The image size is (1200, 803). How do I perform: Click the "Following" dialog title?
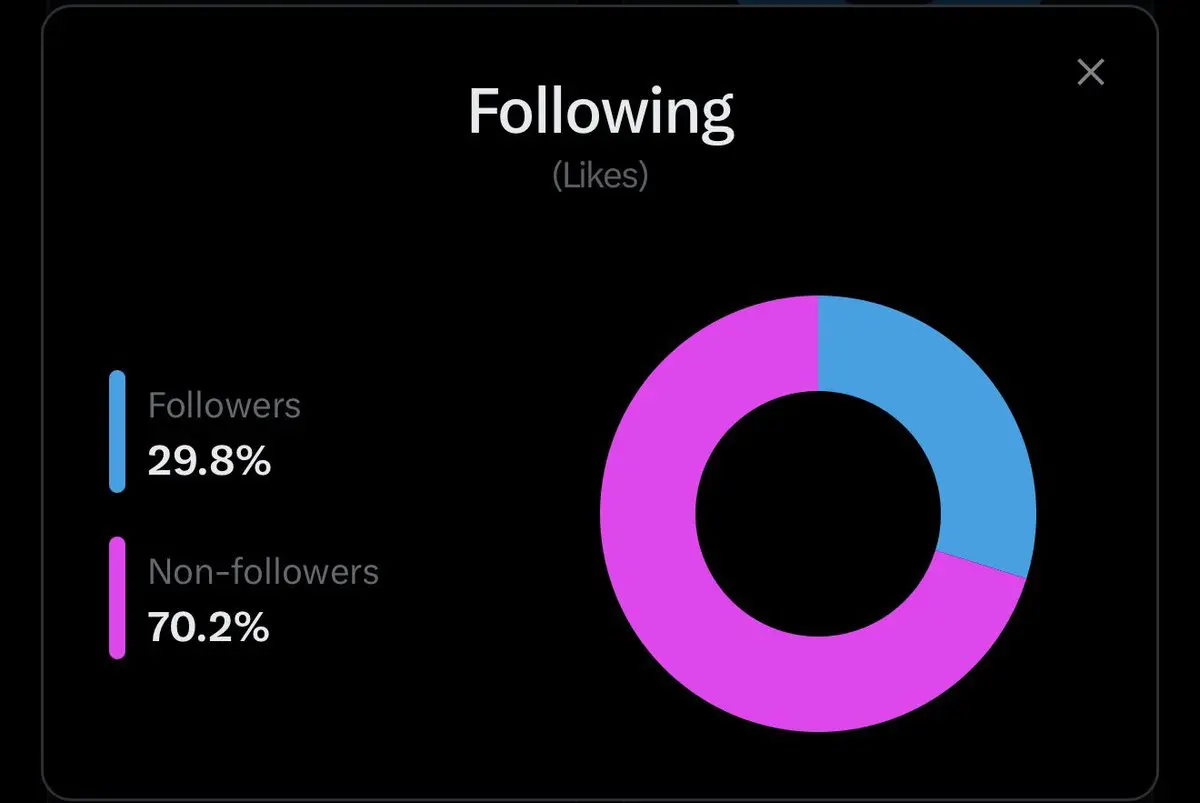coord(601,111)
